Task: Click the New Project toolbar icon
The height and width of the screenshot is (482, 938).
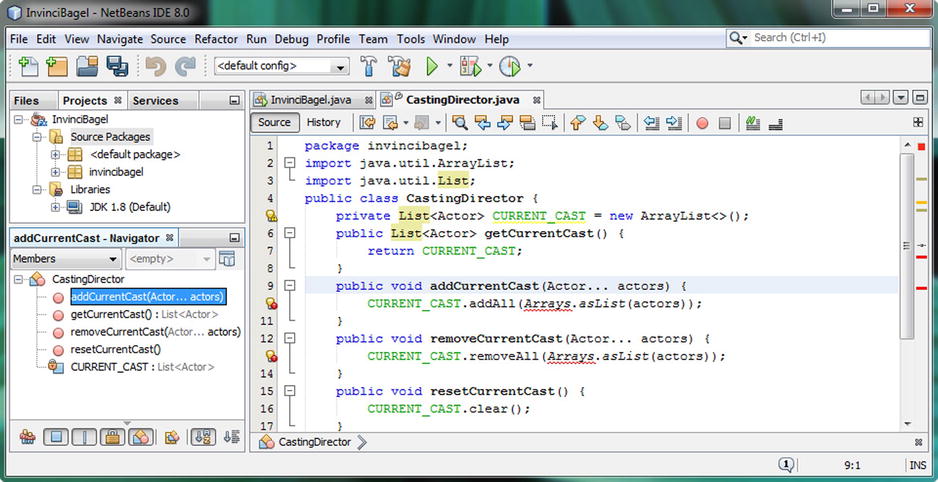Action: click(57, 66)
